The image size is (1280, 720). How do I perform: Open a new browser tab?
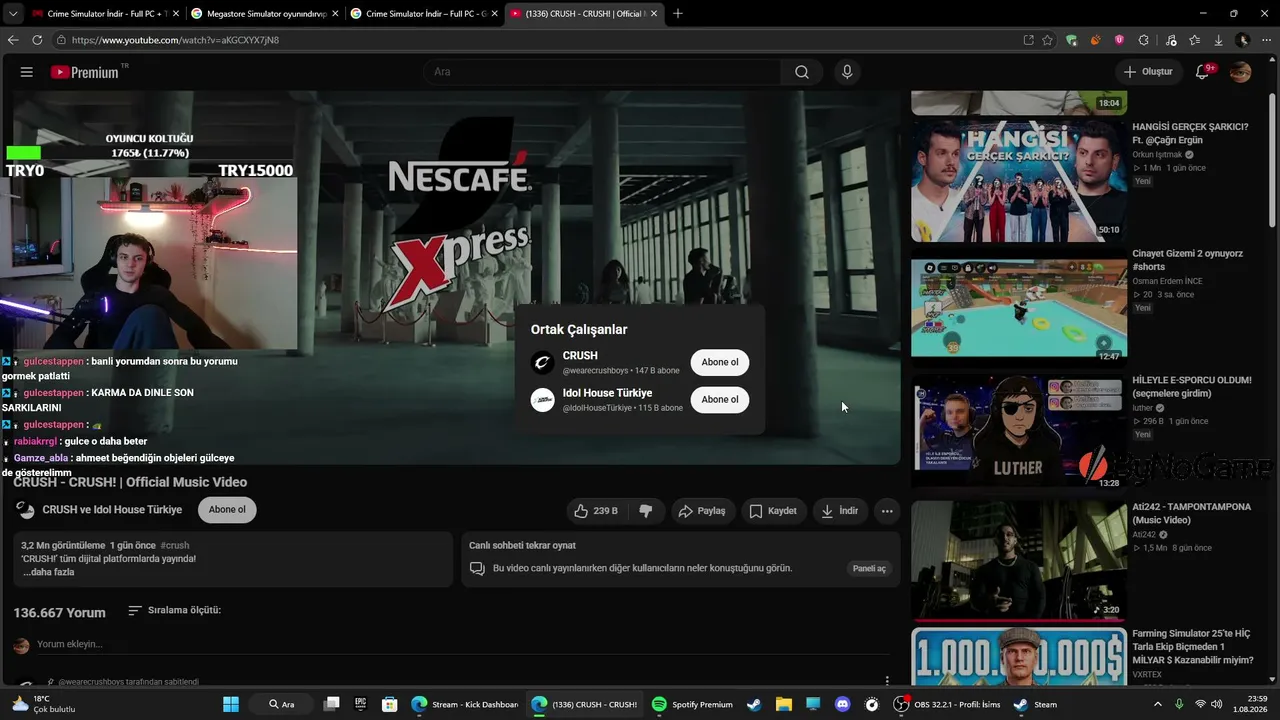pyautogui.click(x=678, y=13)
